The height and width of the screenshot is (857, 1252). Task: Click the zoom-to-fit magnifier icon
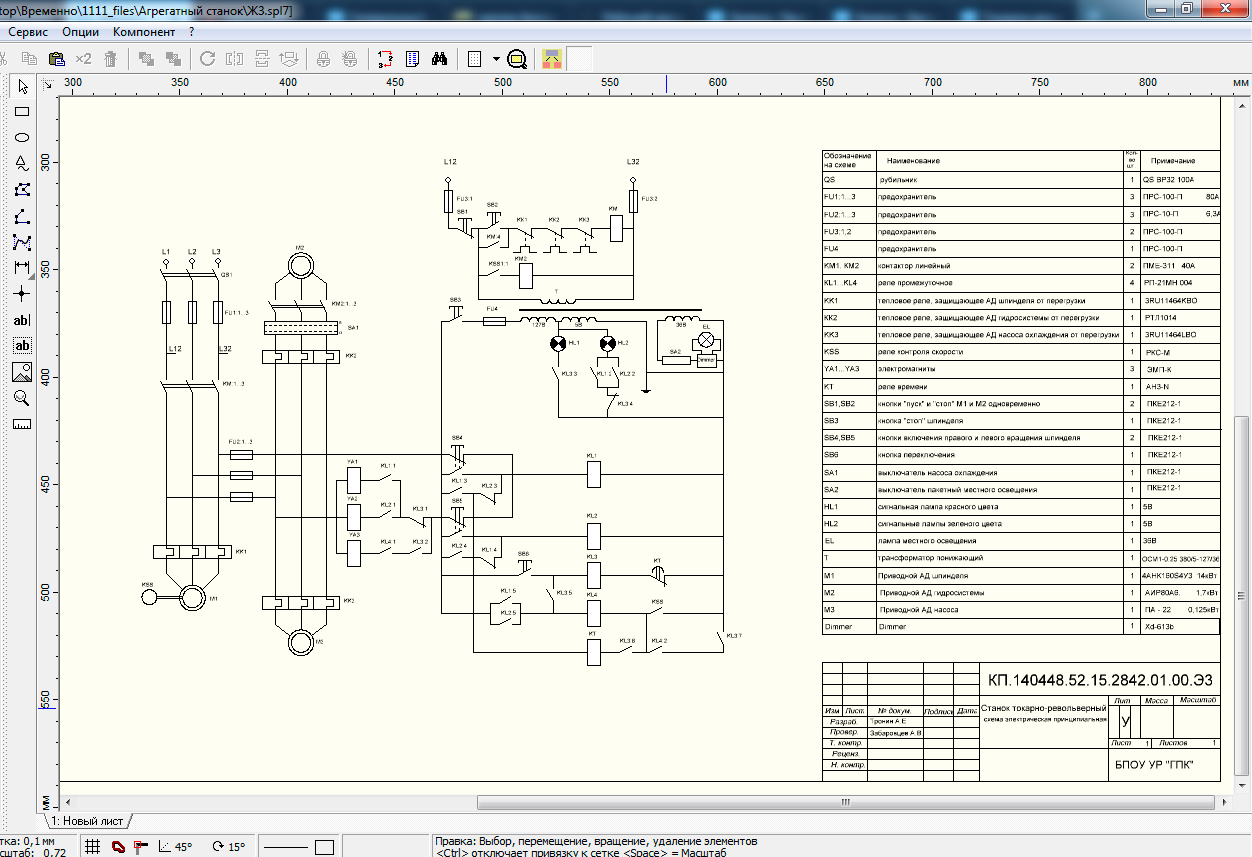(517, 58)
